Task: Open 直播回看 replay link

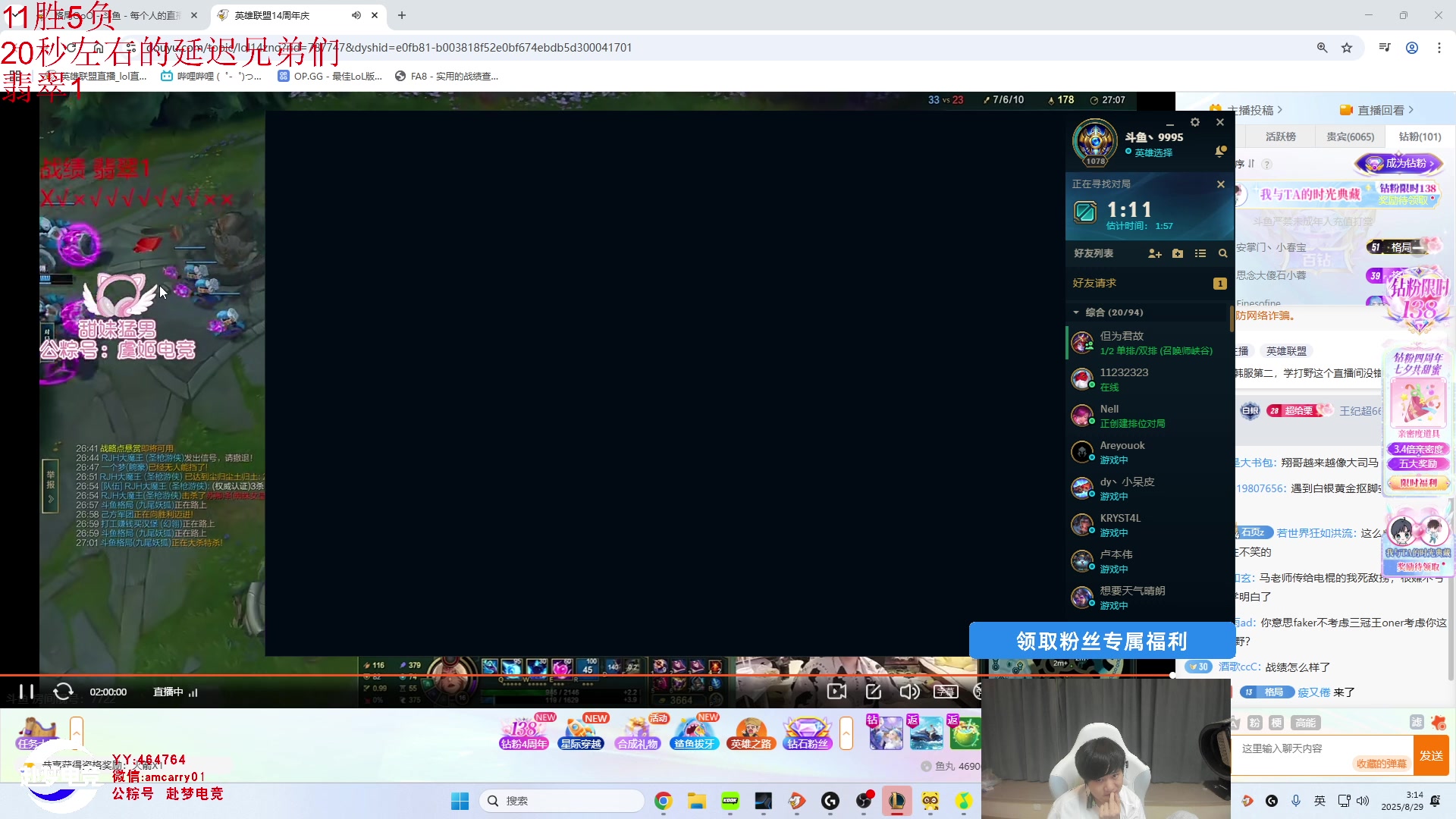Action: (1376, 110)
